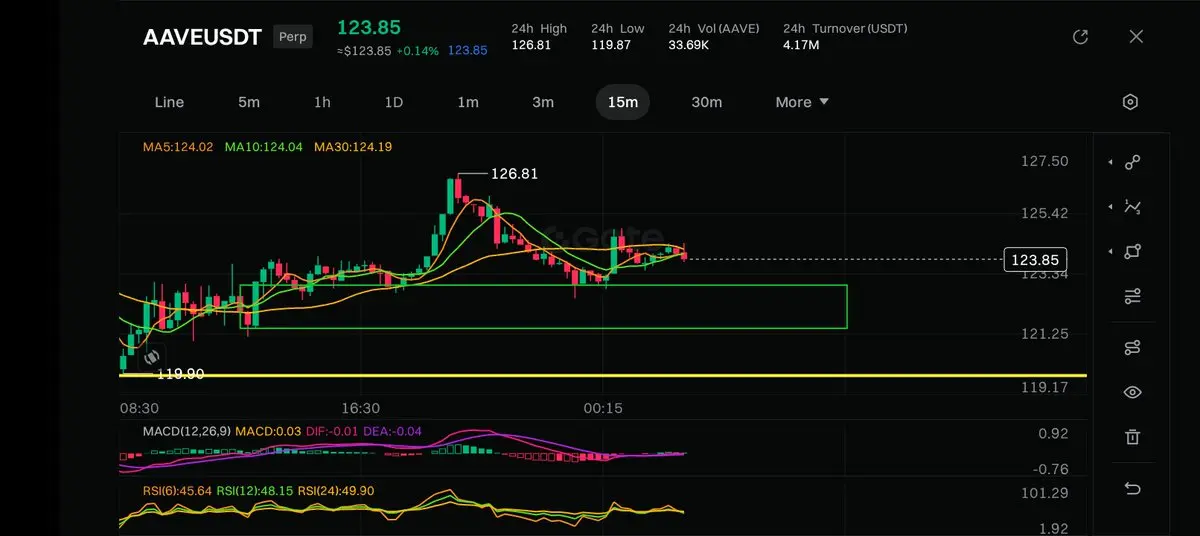1200x536 pixels.
Task: Select the 30m timeframe
Action: click(x=707, y=102)
